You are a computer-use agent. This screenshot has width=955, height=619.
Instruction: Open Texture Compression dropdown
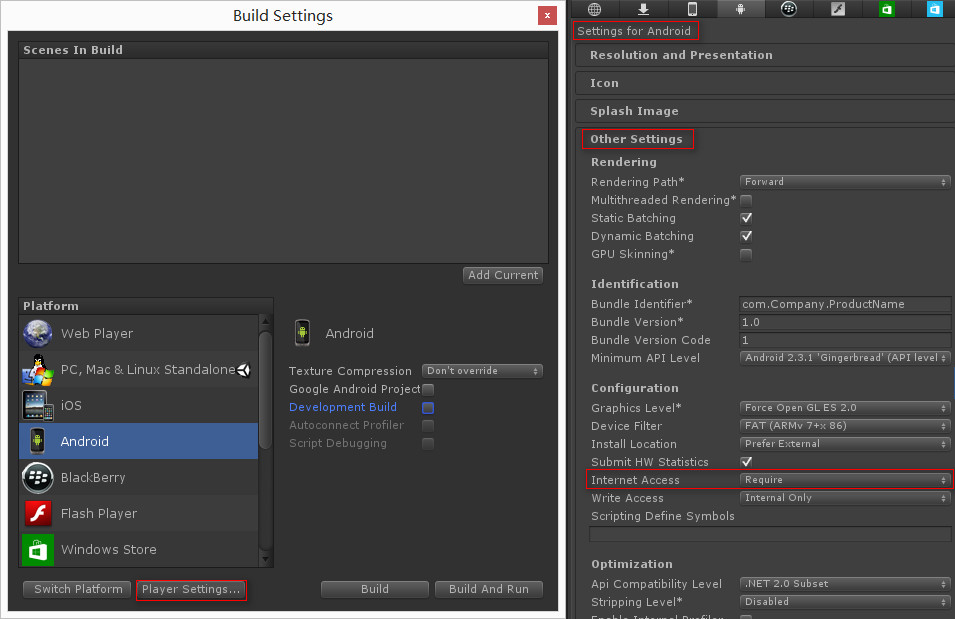(482, 370)
